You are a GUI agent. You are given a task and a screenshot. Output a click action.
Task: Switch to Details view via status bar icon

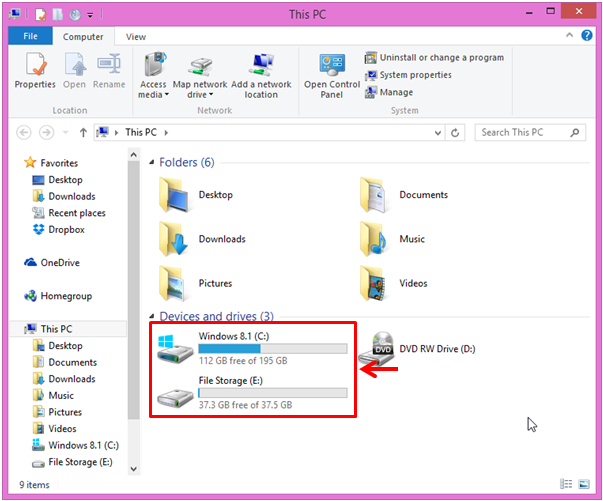(566, 484)
